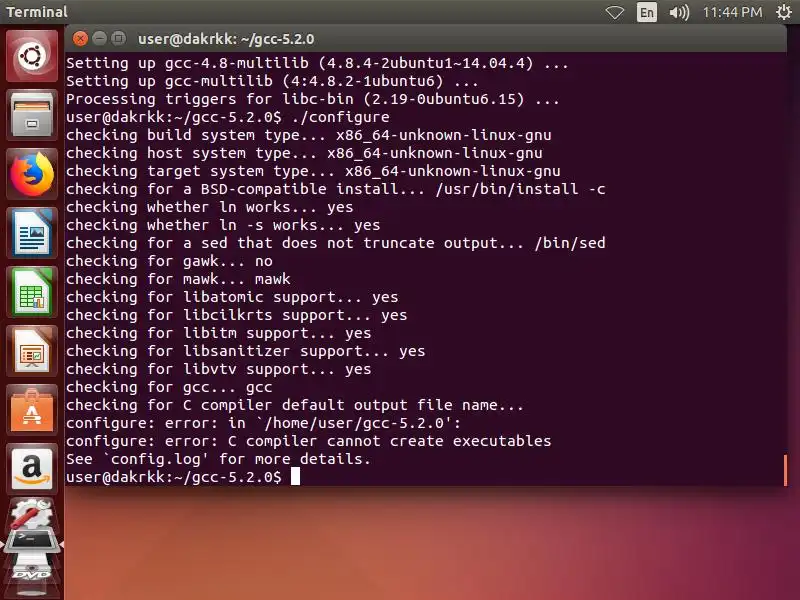Open LibreOffice Calc spreadsheet icon

(32, 292)
